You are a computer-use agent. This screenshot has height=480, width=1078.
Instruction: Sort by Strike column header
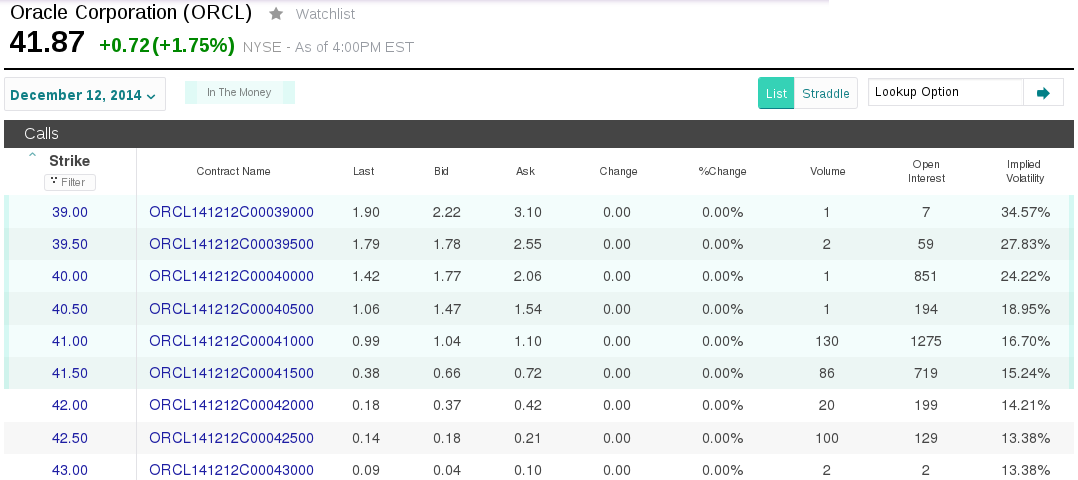(69, 161)
